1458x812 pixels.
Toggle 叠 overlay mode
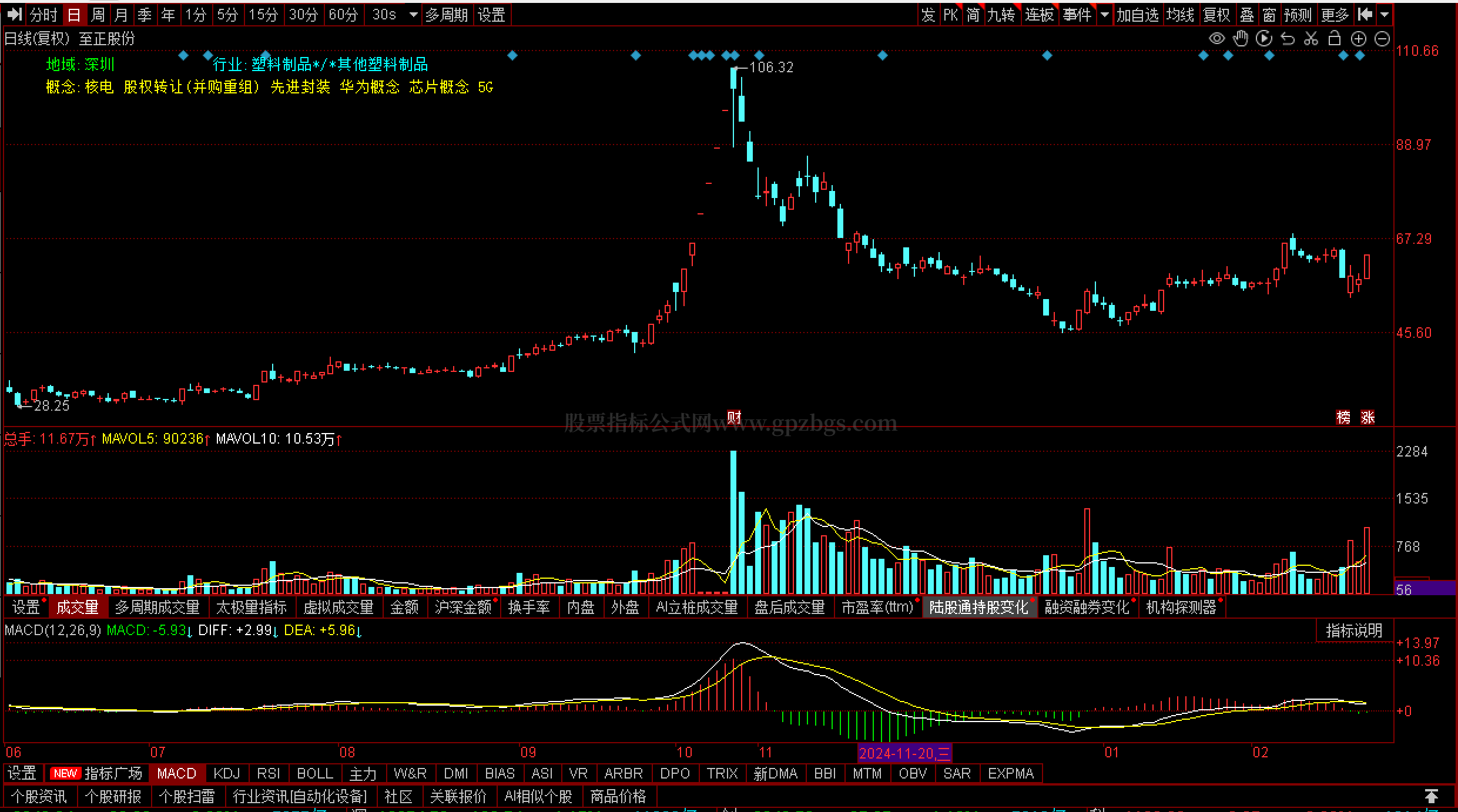(1246, 15)
